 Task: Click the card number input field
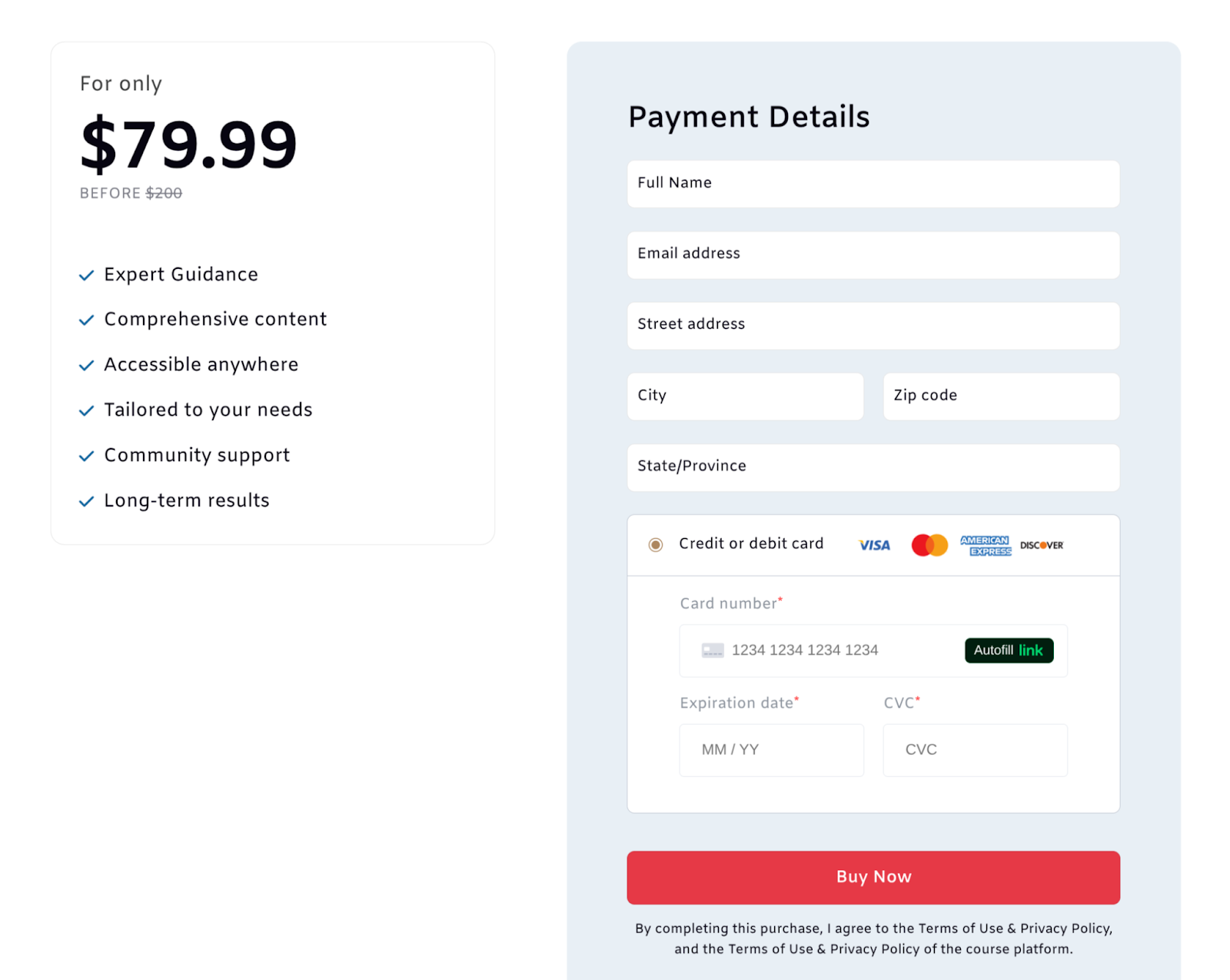click(838, 650)
